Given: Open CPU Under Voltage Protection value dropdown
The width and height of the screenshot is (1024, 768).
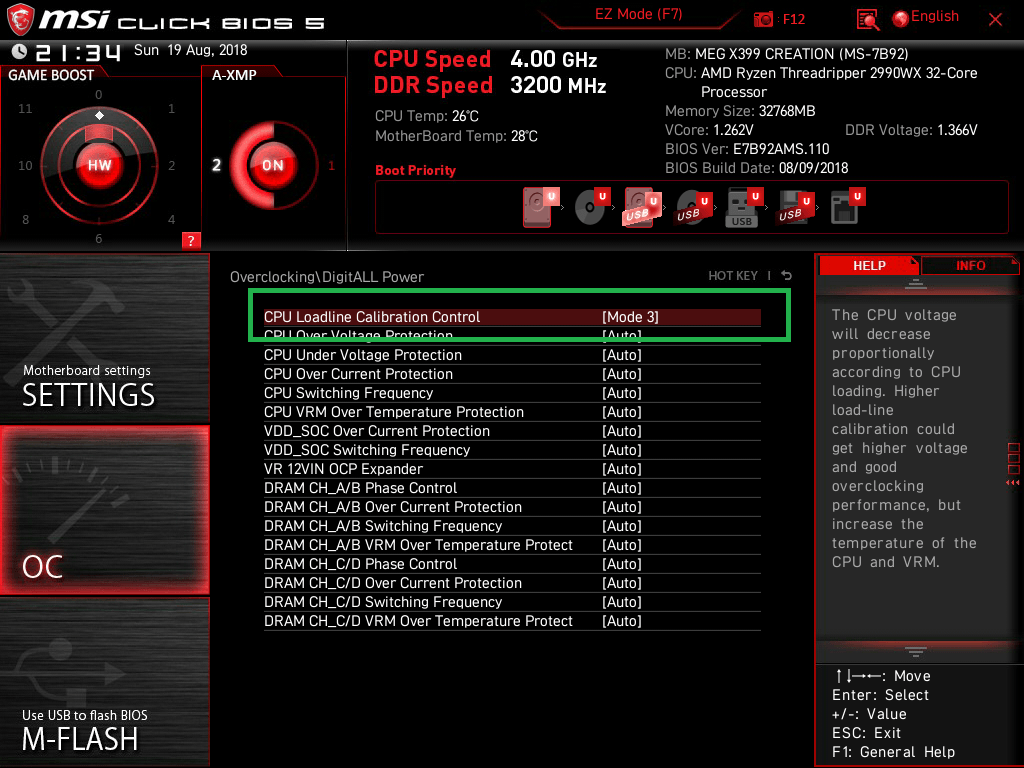Looking at the screenshot, I should point(621,355).
